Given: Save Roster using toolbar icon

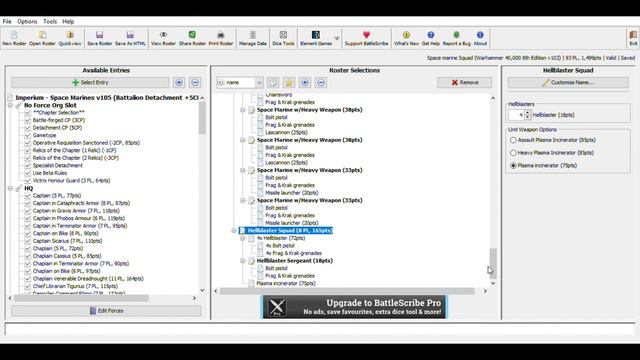Looking at the screenshot, I should (100, 38).
